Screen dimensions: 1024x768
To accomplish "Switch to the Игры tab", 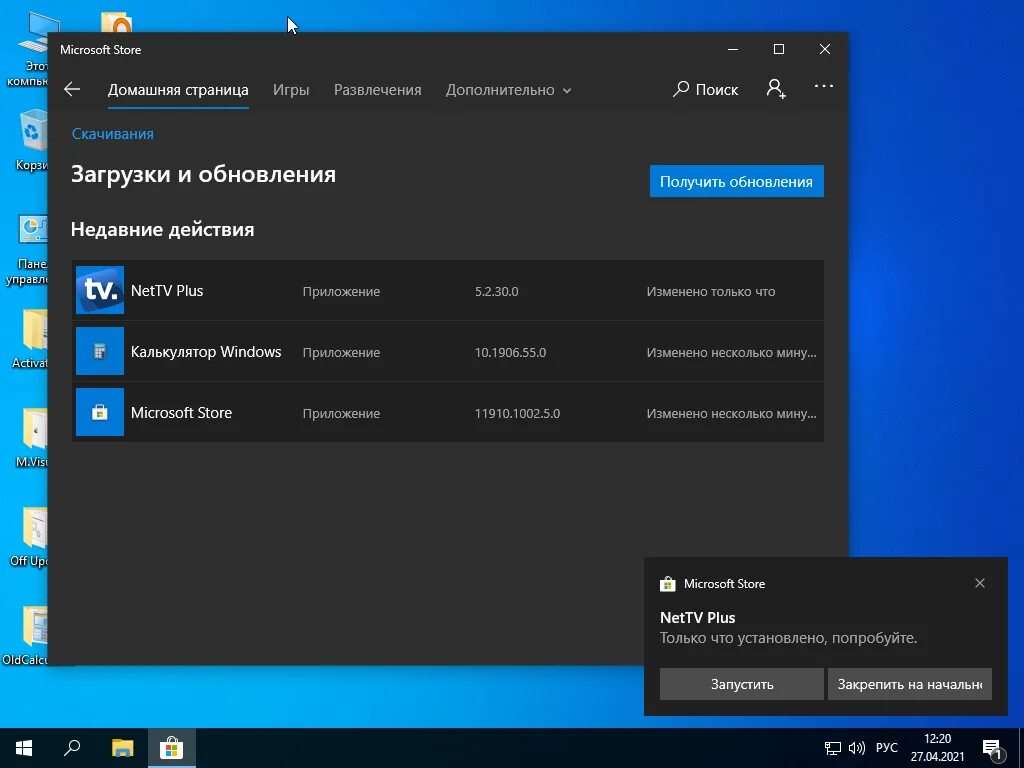I will coord(291,89).
